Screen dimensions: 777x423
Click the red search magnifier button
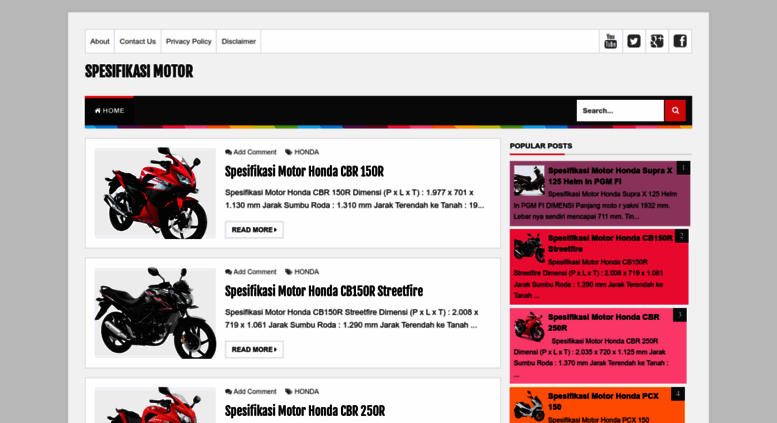675,110
